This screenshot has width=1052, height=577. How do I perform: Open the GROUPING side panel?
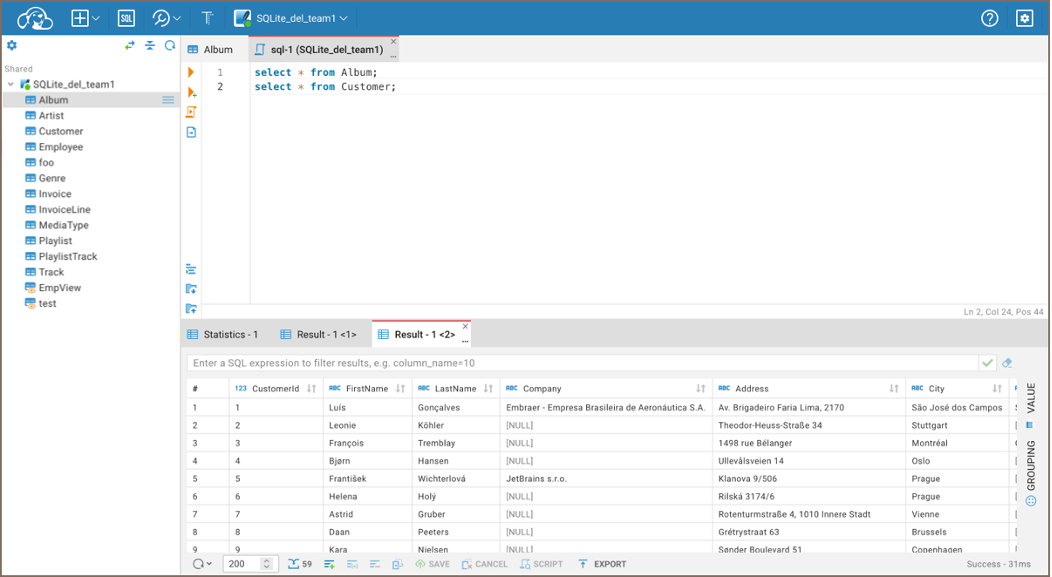point(1031,473)
